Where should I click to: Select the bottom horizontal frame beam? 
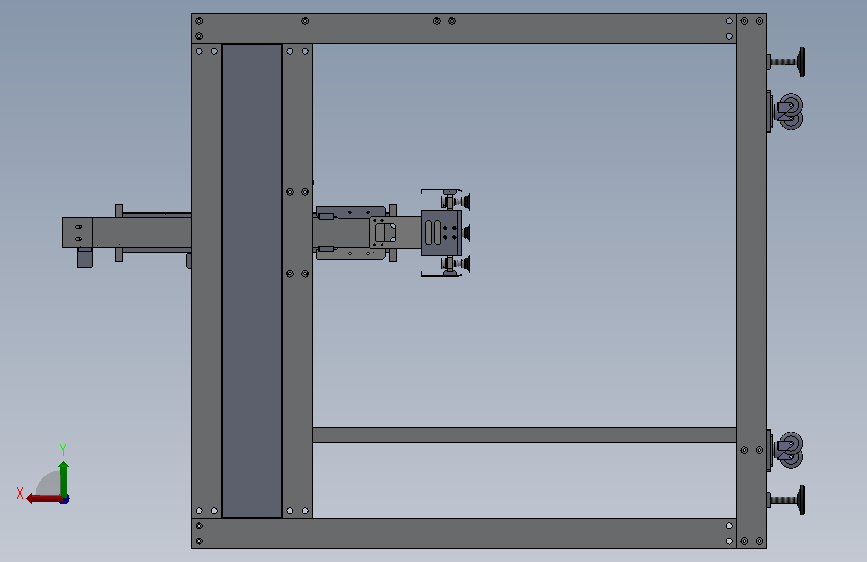(x=463, y=533)
